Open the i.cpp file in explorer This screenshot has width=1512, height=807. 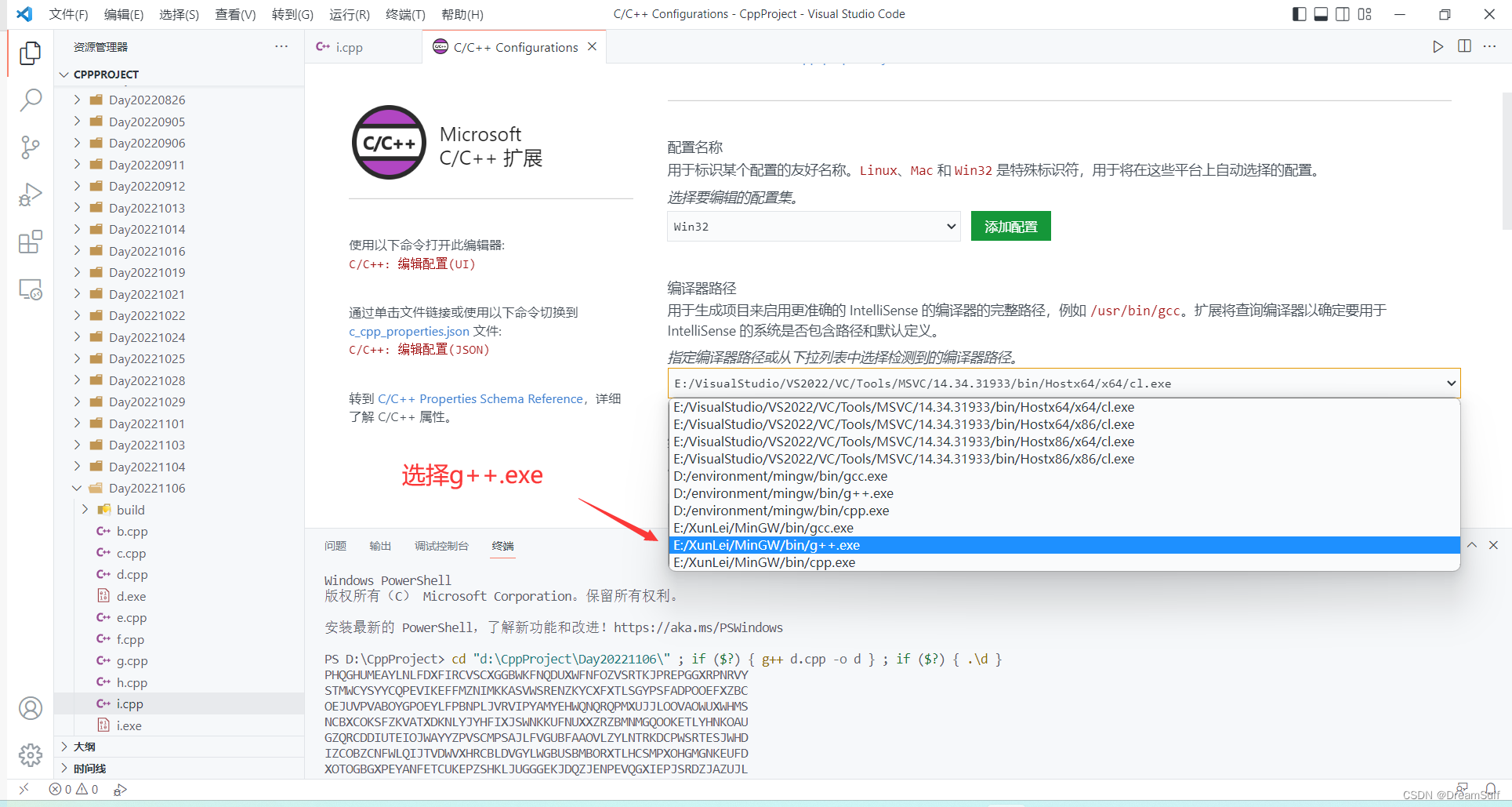129,703
